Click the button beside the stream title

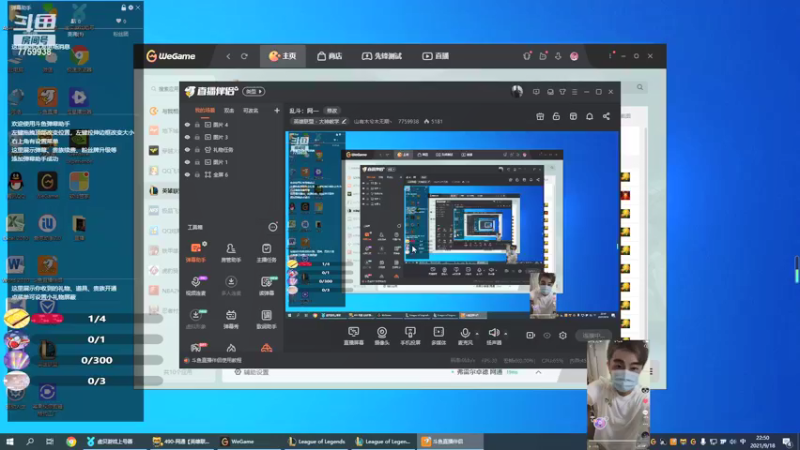[332, 111]
